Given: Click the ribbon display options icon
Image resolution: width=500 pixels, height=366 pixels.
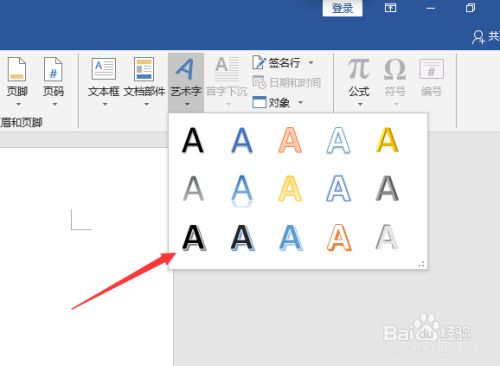Looking at the screenshot, I should pos(390,8).
